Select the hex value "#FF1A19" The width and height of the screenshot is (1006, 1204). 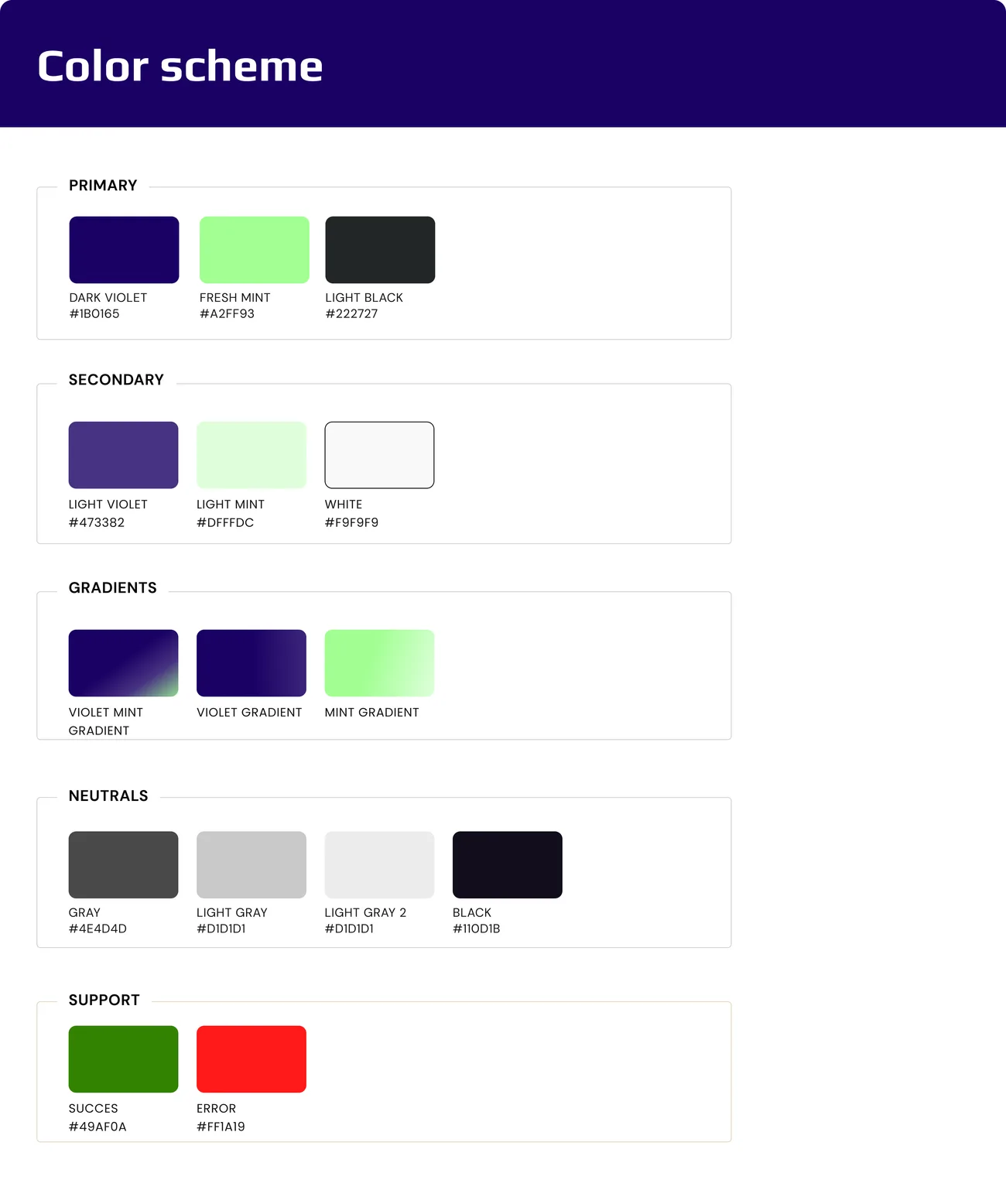tap(221, 1127)
